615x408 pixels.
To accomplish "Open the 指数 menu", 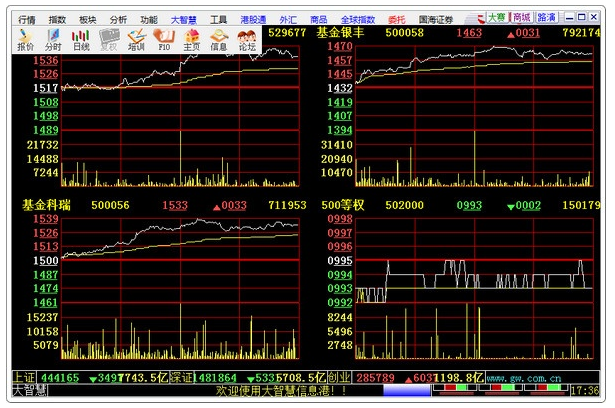I will point(57,19).
